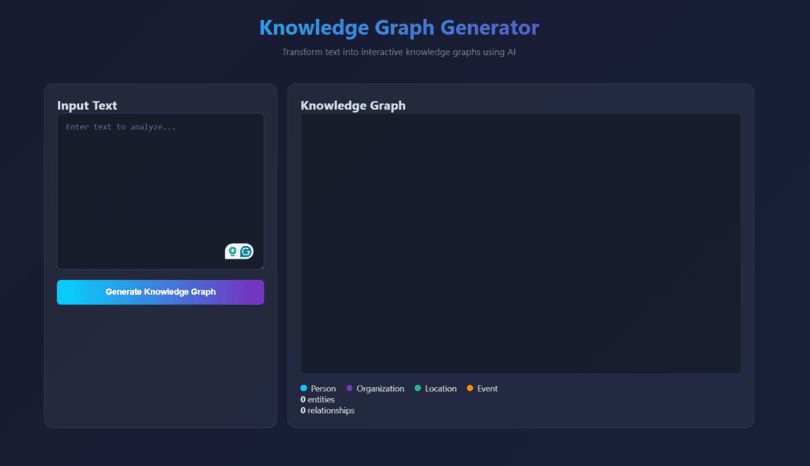Click the 'Knowledge Graph' panel heading
The width and height of the screenshot is (810, 466).
[353, 105]
